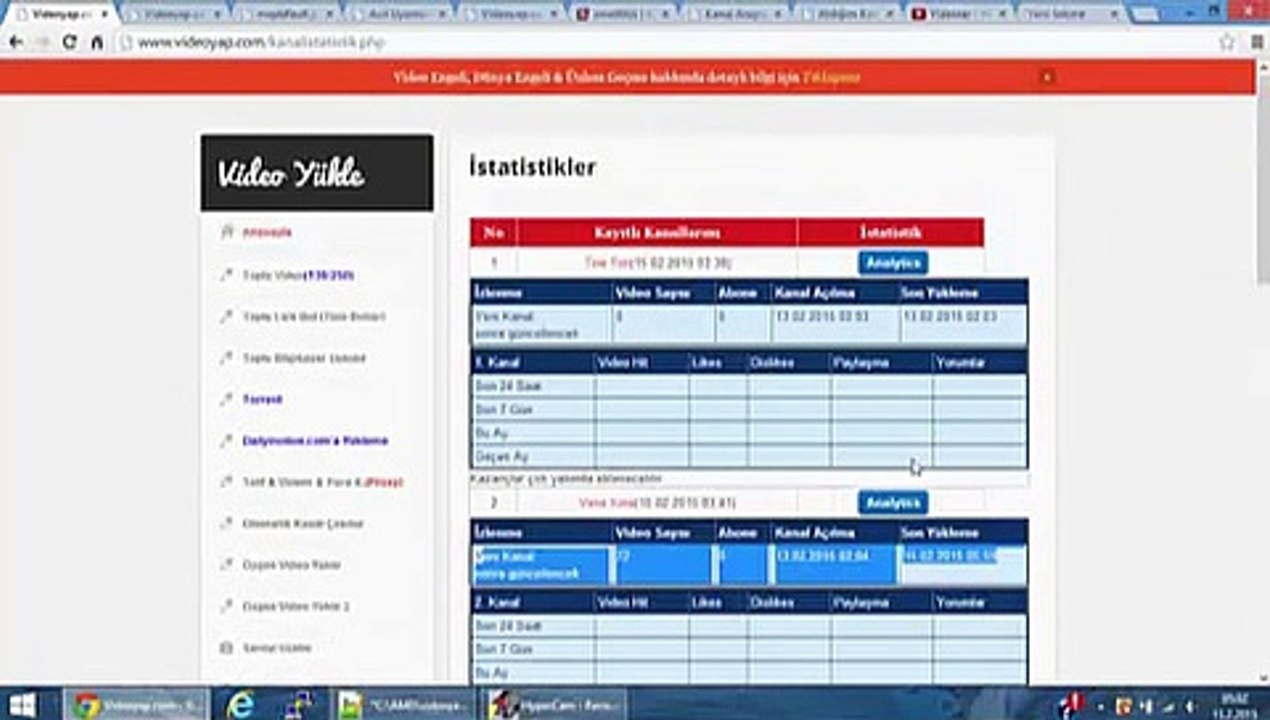Click the highlighted Yeni Kanal cell
Image resolution: width=1270 pixels, height=720 pixels.
pos(541,565)
